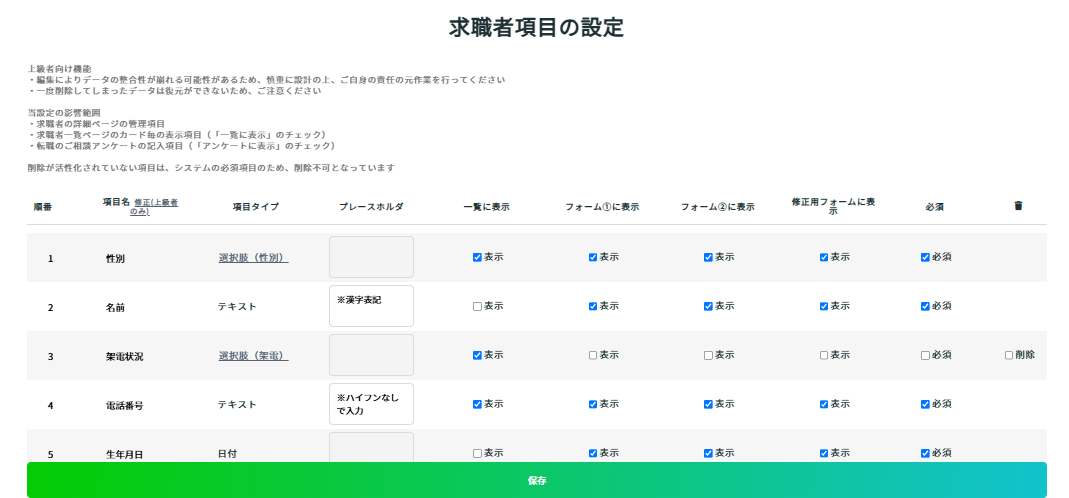Click the empty placeholder field for 性別

pos(371,257)
